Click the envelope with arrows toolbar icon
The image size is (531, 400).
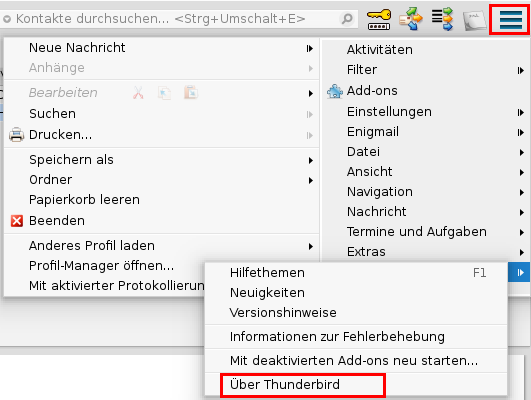(411, 19)
